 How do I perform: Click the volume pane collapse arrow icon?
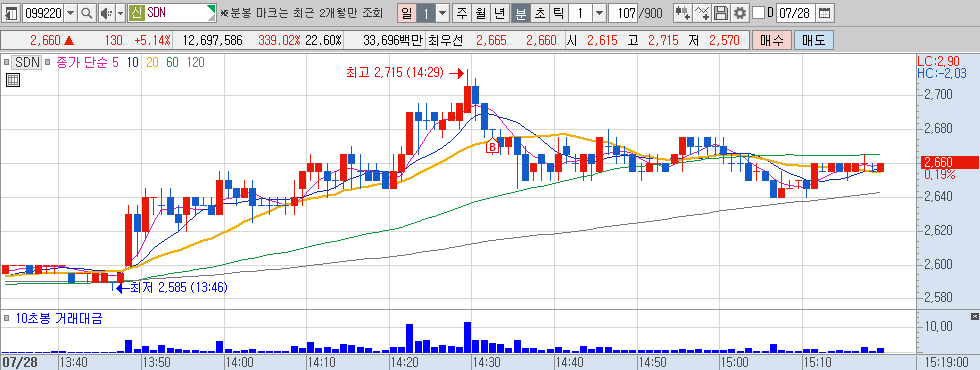975,316
